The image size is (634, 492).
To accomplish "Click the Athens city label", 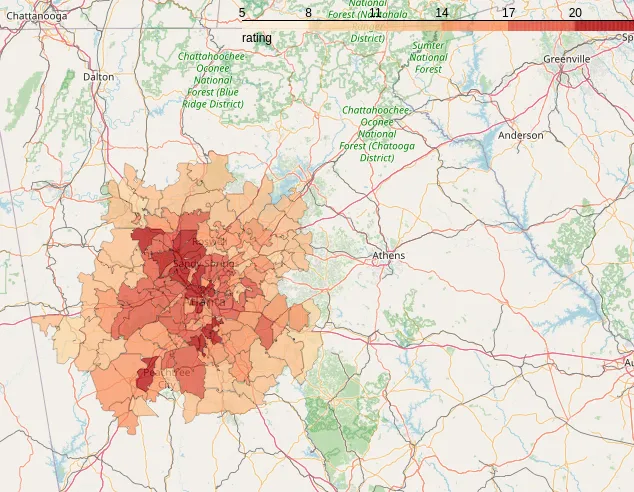I will click(x=389, y=256).
